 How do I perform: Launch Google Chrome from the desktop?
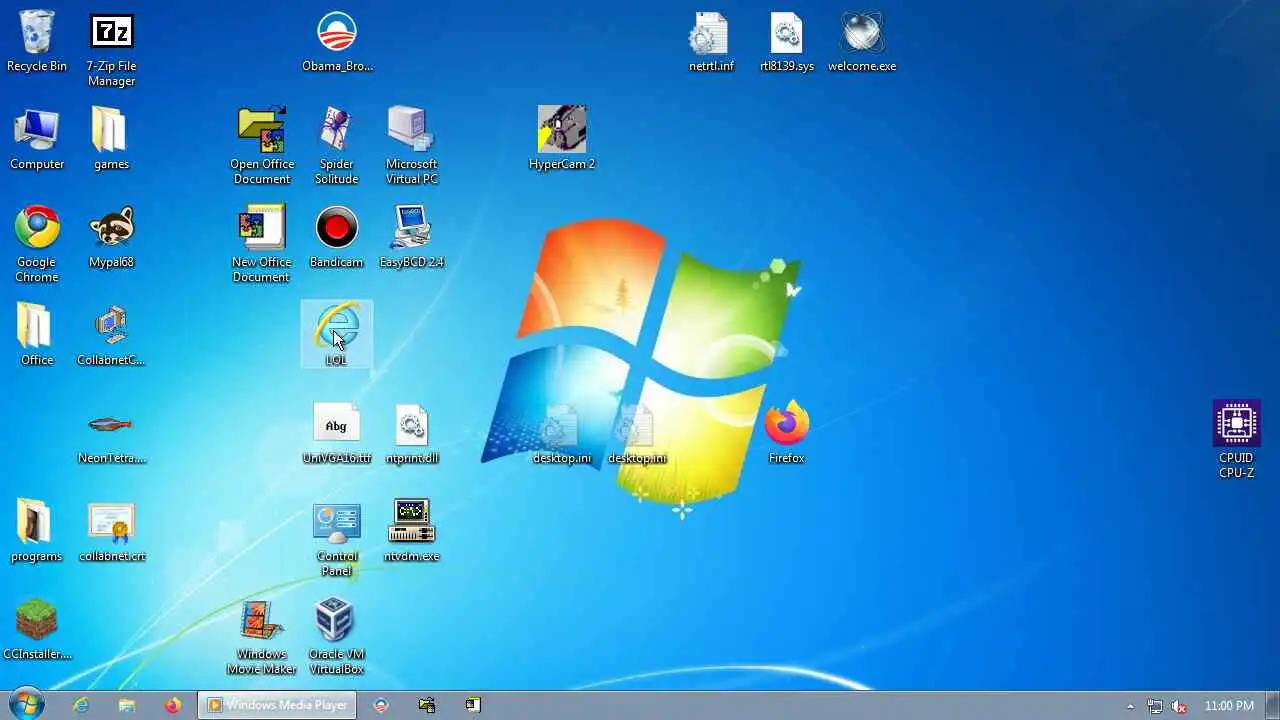(x=37, y=245)
